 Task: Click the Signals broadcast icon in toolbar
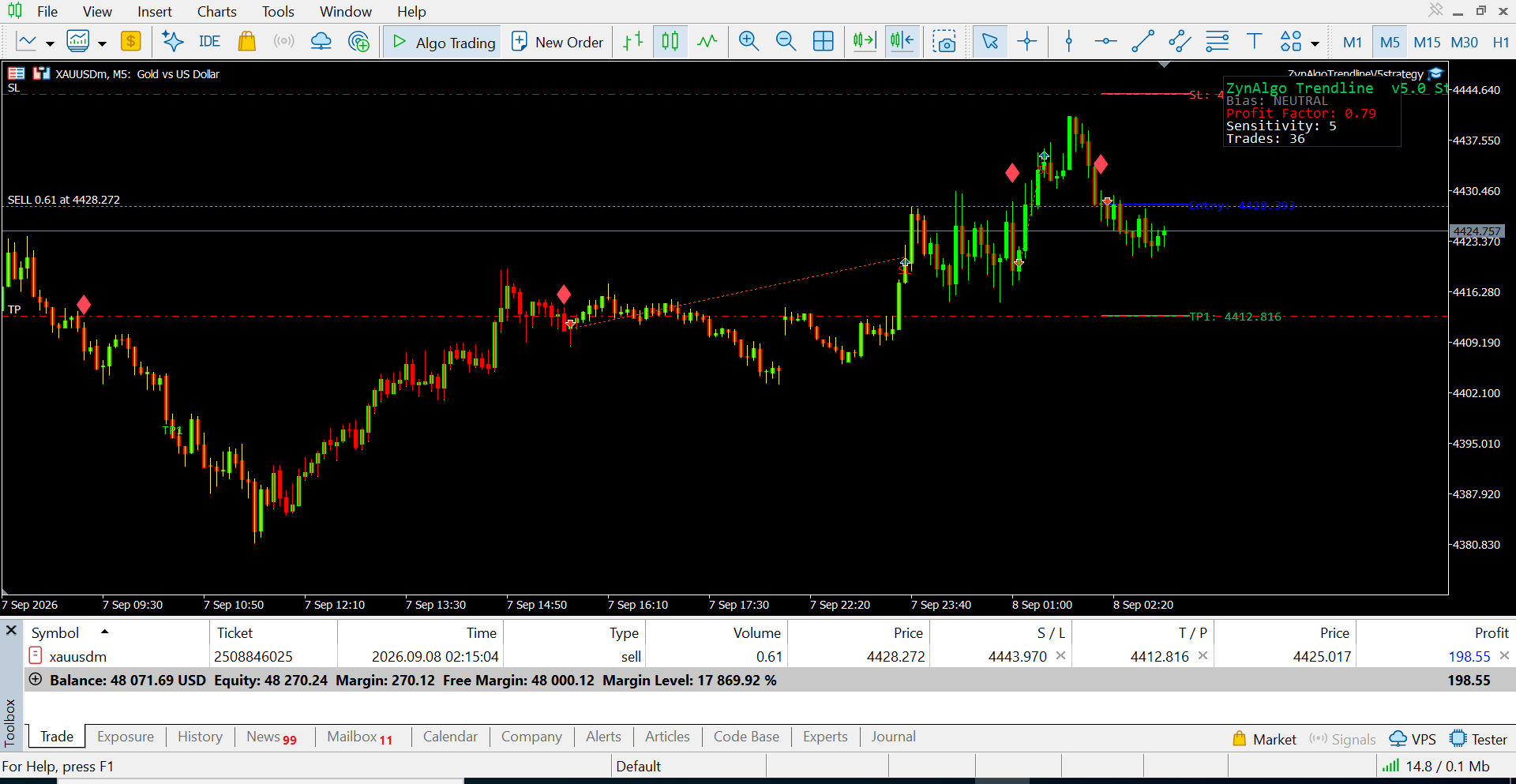[x=283, y=41]
